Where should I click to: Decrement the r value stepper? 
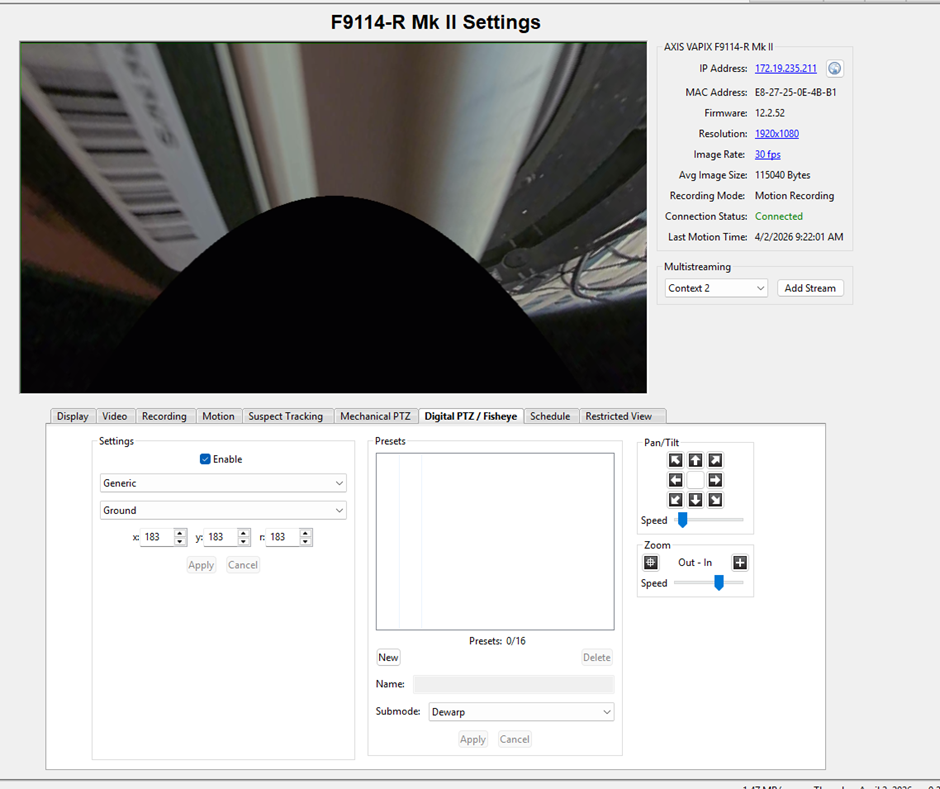306,541
